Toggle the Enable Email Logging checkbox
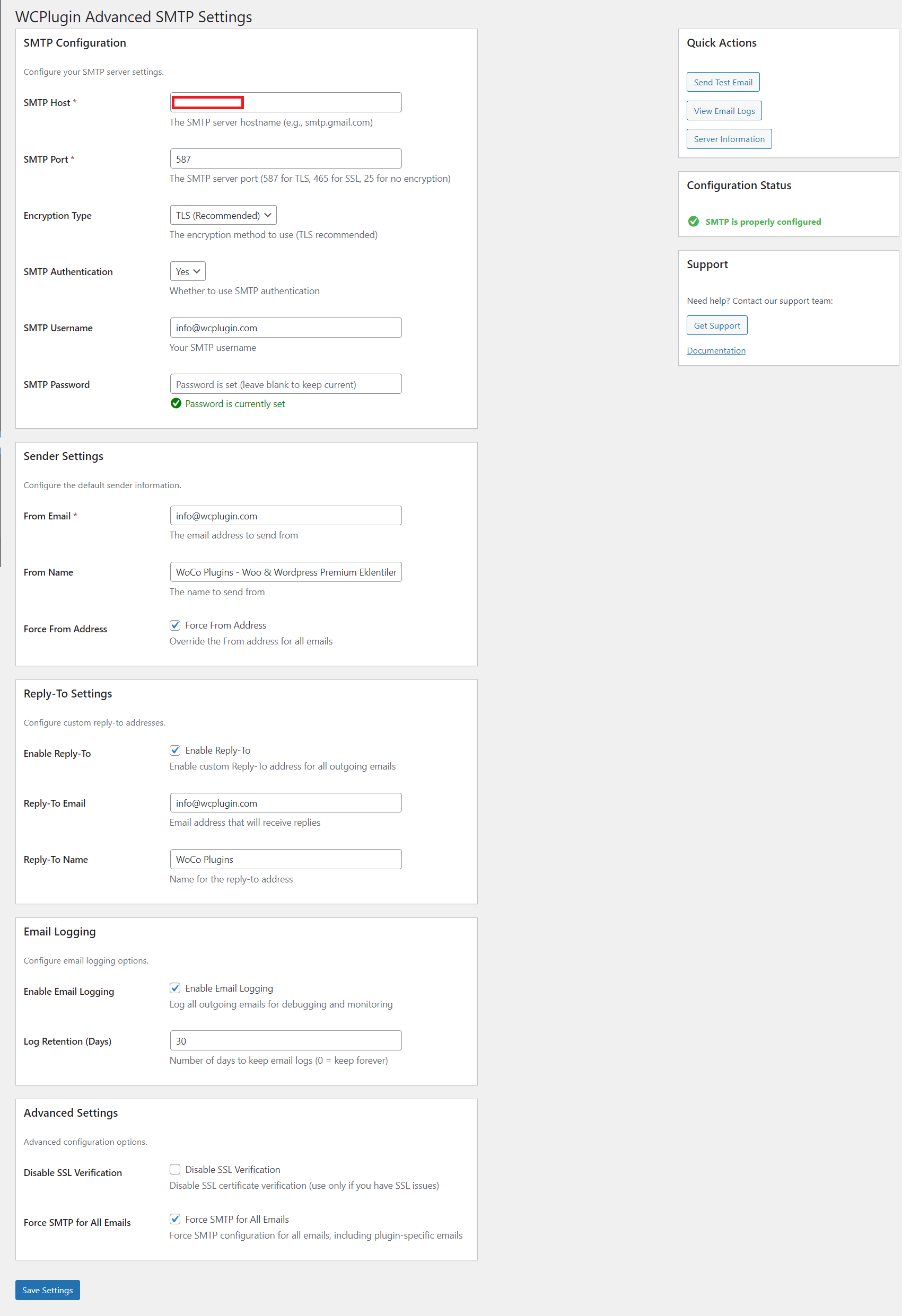 (175, 988)
